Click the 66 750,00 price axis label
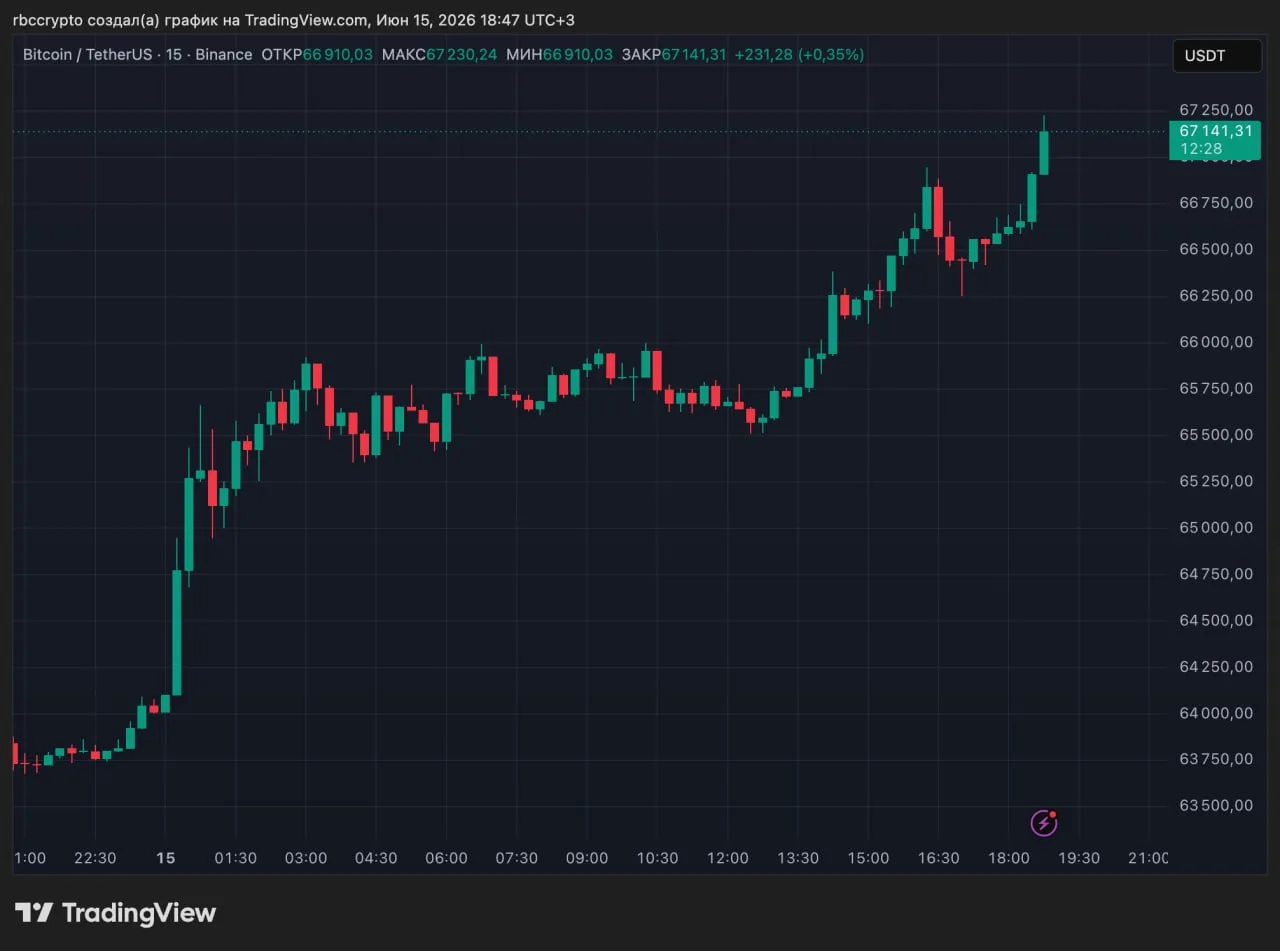The height and width of the screenshot is (951, 1280). click(x=1215, y=203)
